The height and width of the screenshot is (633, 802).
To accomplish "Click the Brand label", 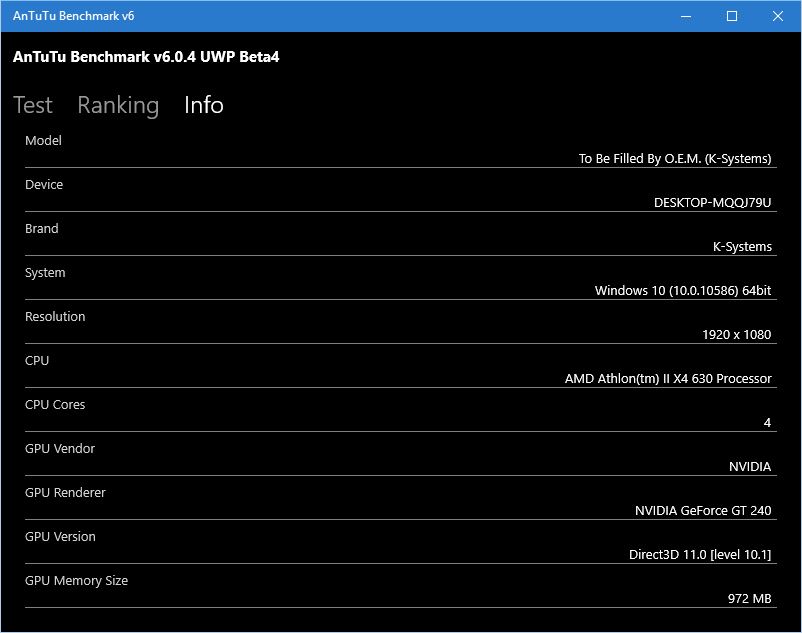I will point(42,229).
